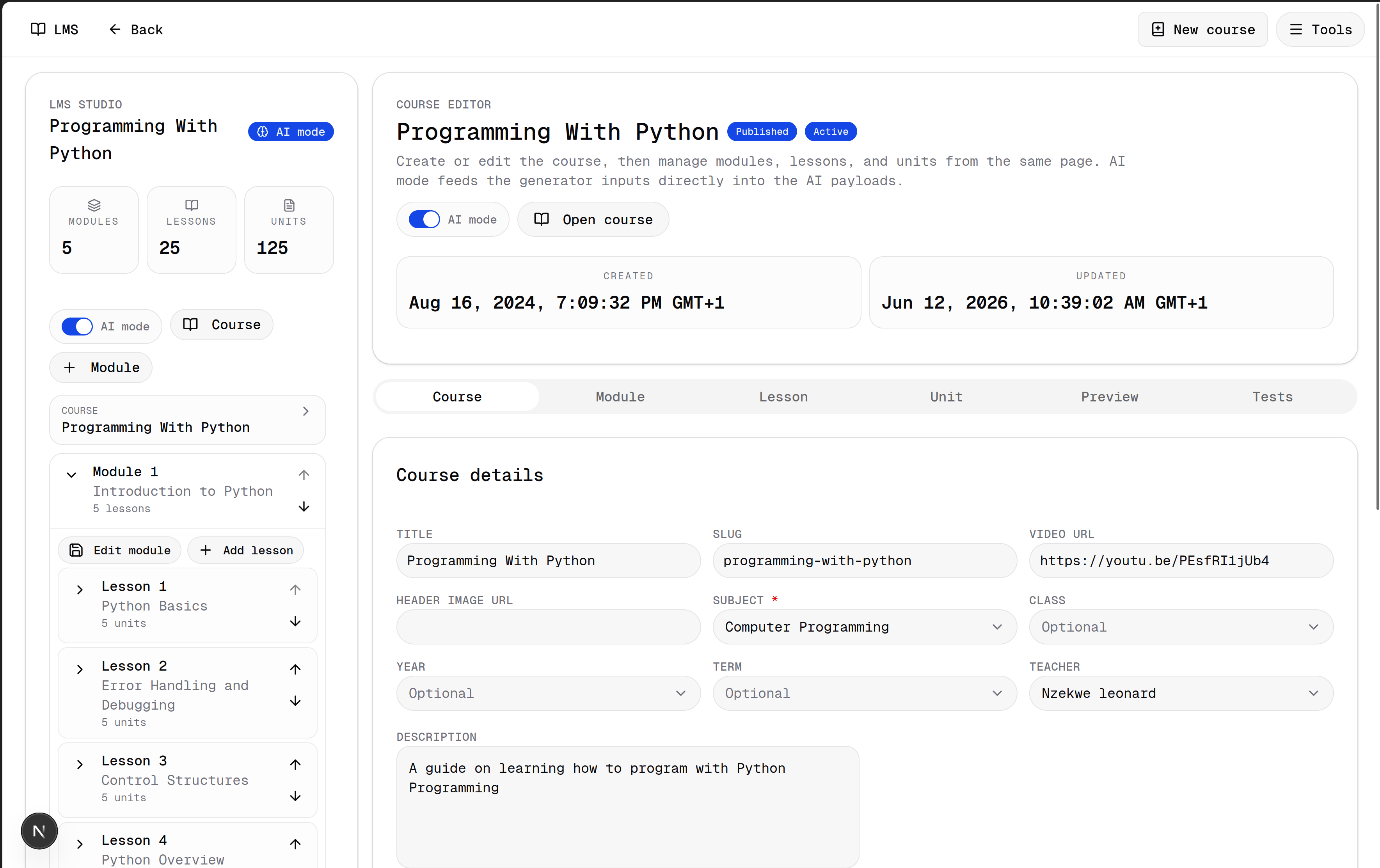The image size is (1380, 868).
Task: Click the New course button
Action: (1202, 29)
